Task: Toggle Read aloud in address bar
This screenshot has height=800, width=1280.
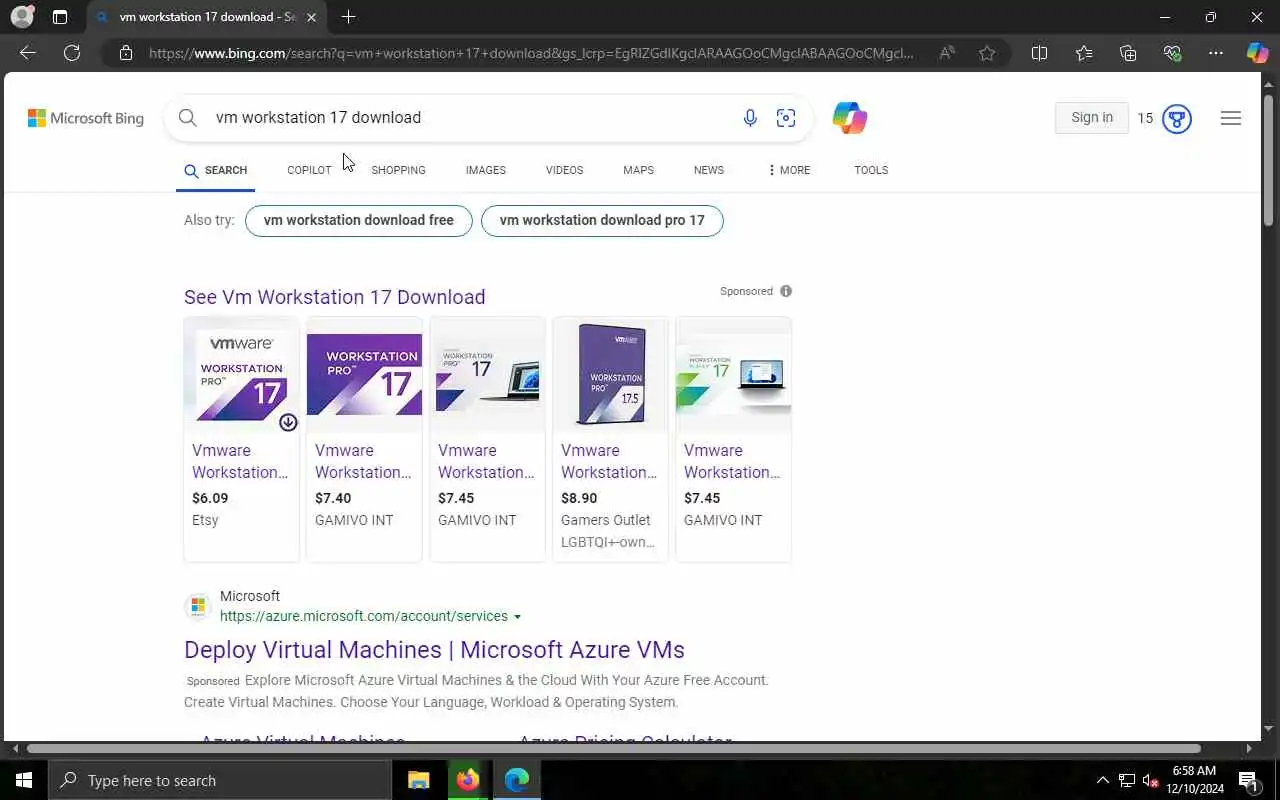Action: click(x=946, y=53)
